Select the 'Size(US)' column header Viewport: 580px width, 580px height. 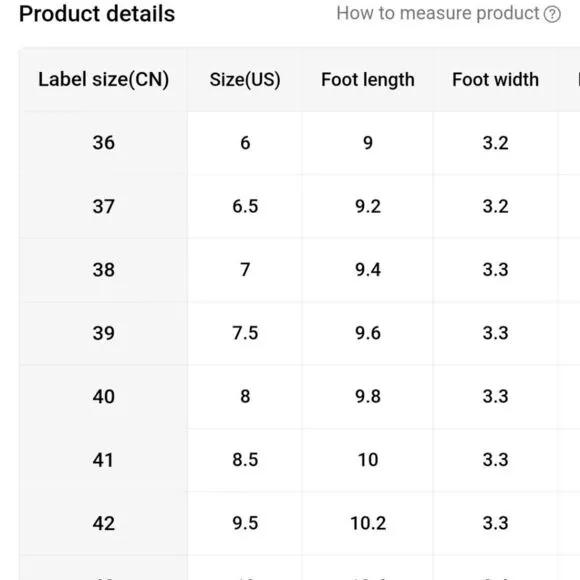coord(245,80)
